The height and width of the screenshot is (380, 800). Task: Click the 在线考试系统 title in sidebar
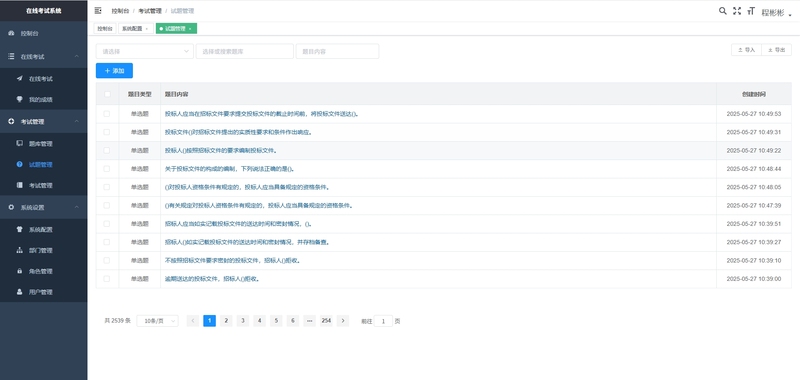pos(43,11)
